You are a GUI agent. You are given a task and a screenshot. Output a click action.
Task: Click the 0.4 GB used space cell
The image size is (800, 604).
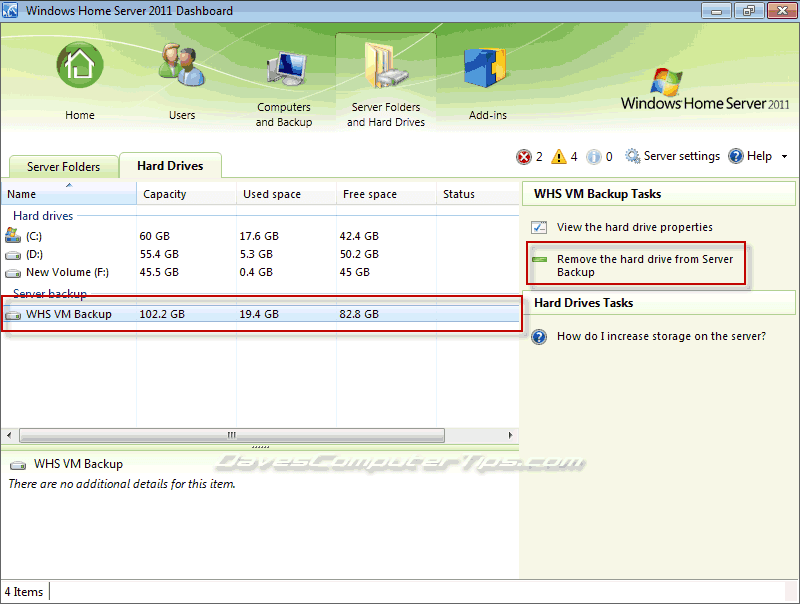[256, 272]
